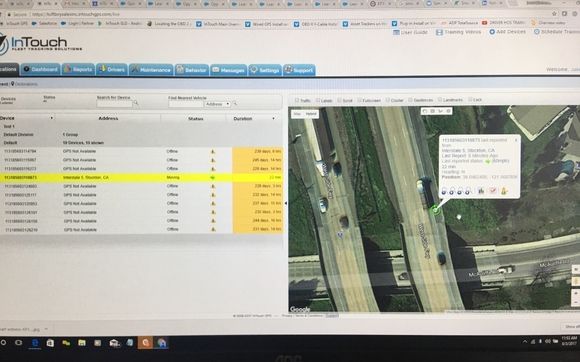The width and height of the screenshot is (580, 362).
Task: Switch map to Map view
Action: click(x=297, y=114)
